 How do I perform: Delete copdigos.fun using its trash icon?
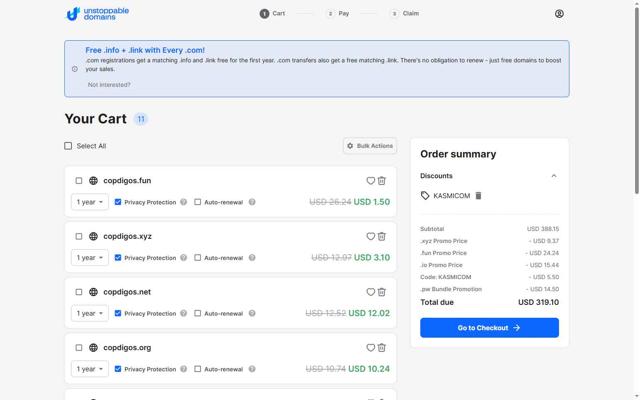tap(382, 180)
